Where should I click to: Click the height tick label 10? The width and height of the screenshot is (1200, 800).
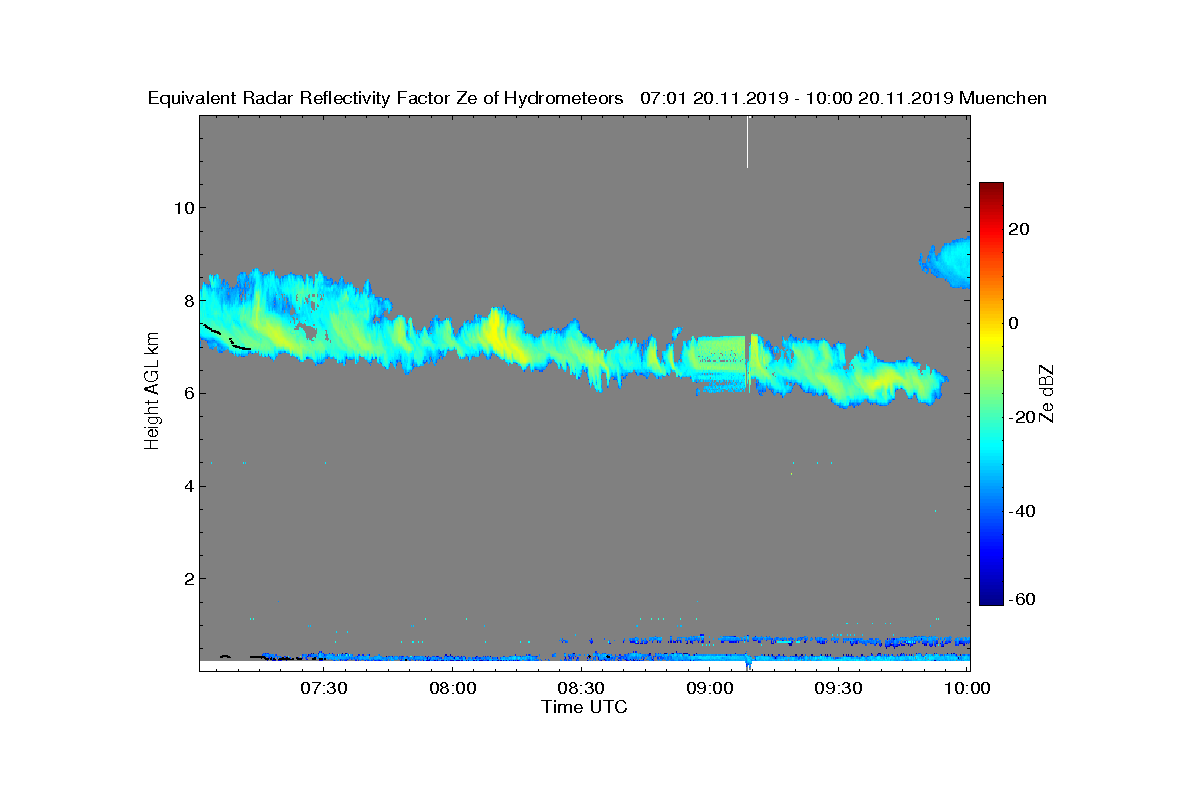tap(182, 208)
